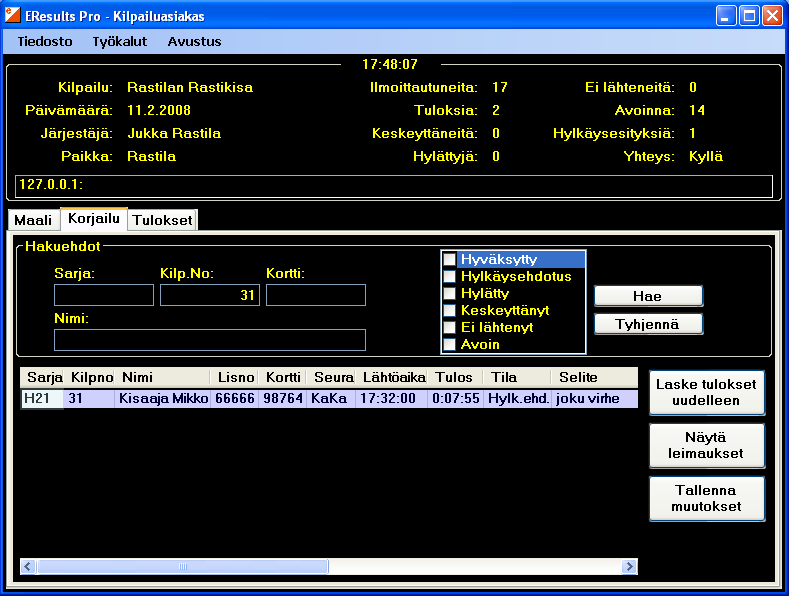The image size is (789, 596).
Task: Click the 17:32:00 start time cell
Action: (391, 398)
